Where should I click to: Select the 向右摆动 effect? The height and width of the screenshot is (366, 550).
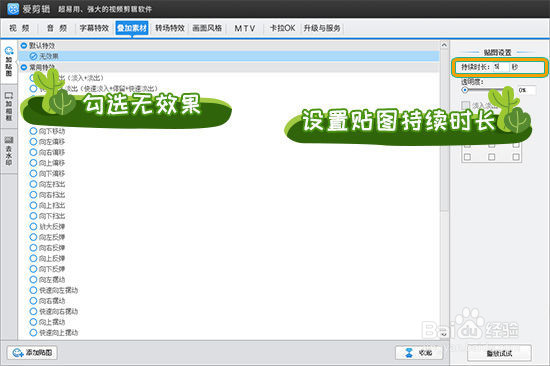[47, 301]
